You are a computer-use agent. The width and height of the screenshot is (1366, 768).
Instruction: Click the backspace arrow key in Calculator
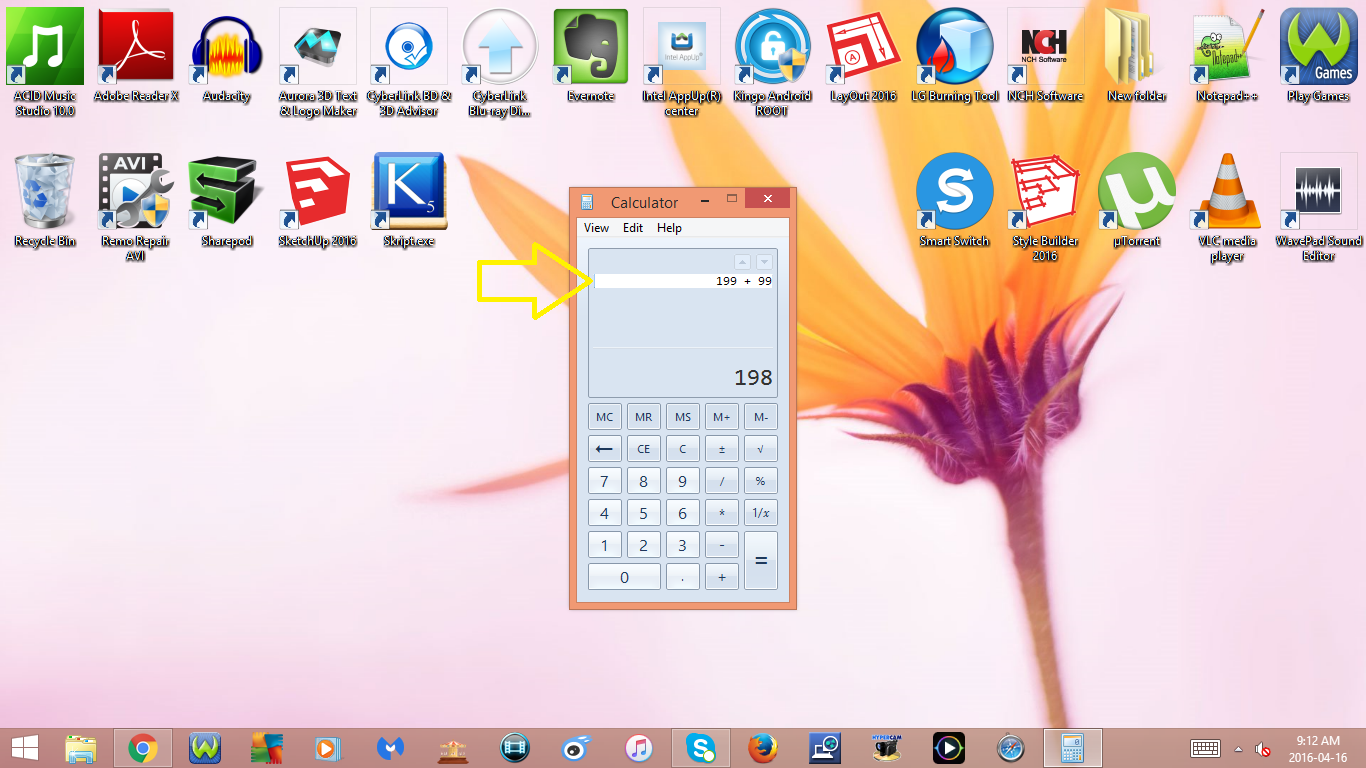point(604,448)
